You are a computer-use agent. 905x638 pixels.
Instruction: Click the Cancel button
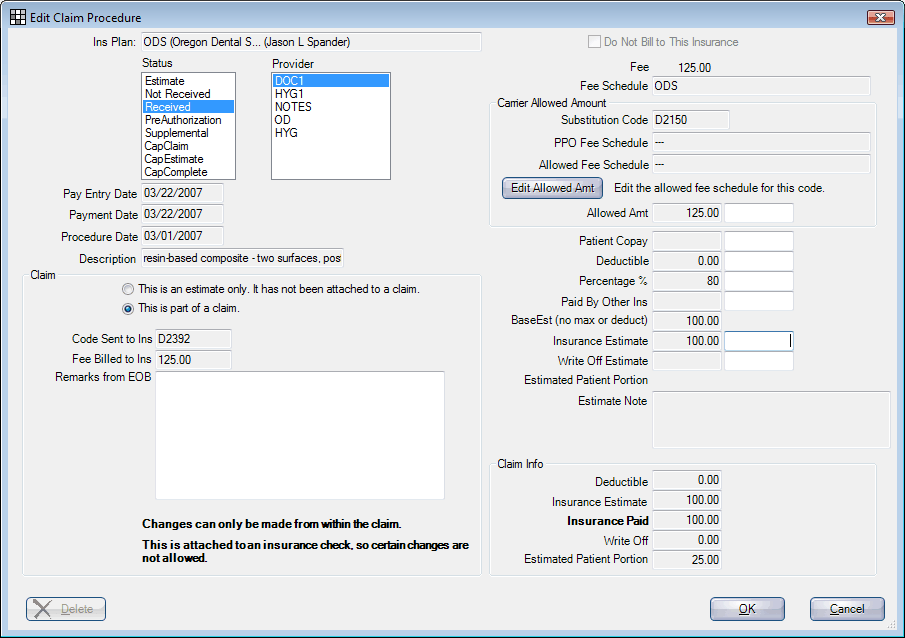(x=847, y=609)
